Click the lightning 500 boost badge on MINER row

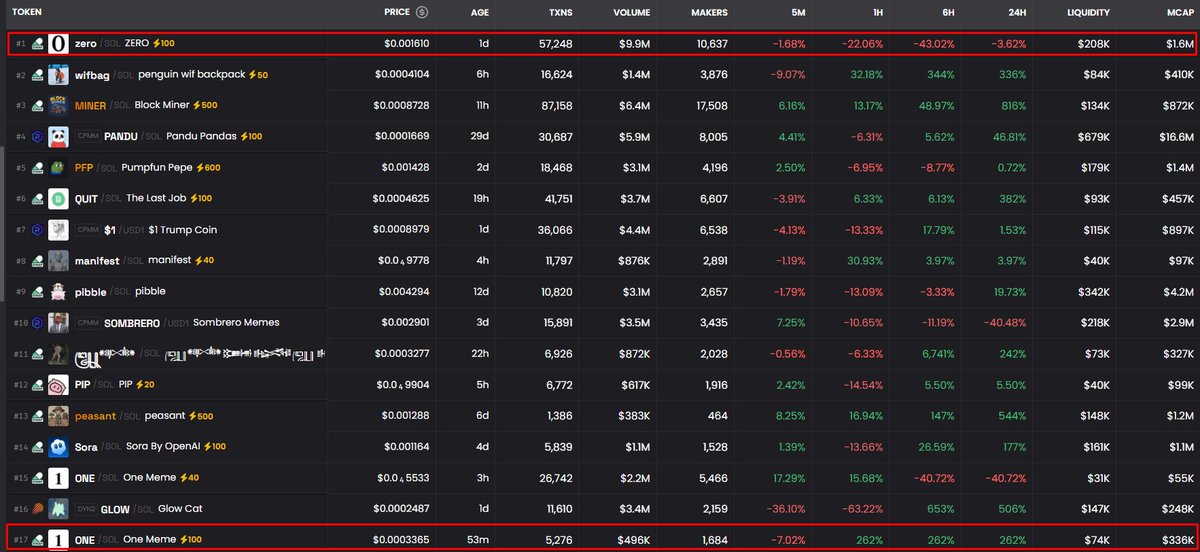click(x=206, y=106)
